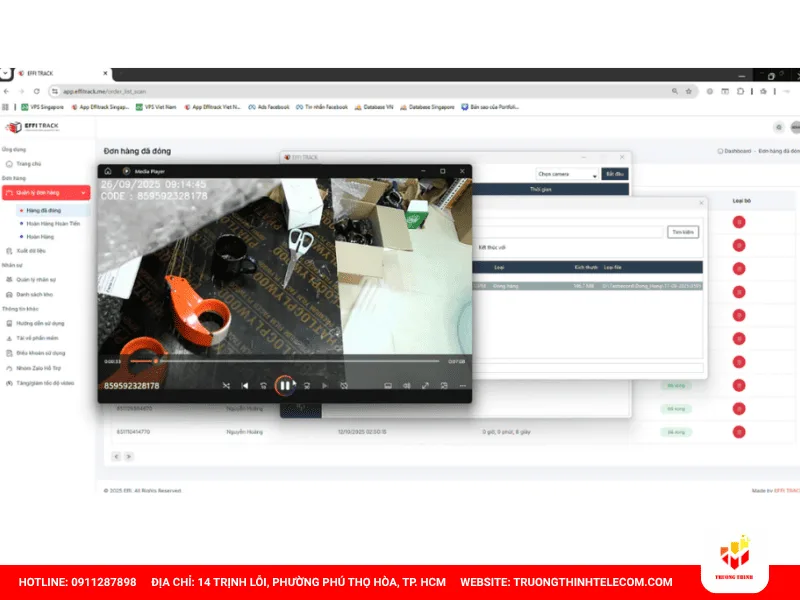The width and height of the screenshot is (800, 600).
Task: Open Nhóm Zalo Hỗ Trợ in sidebar
Action: point(38,368)
